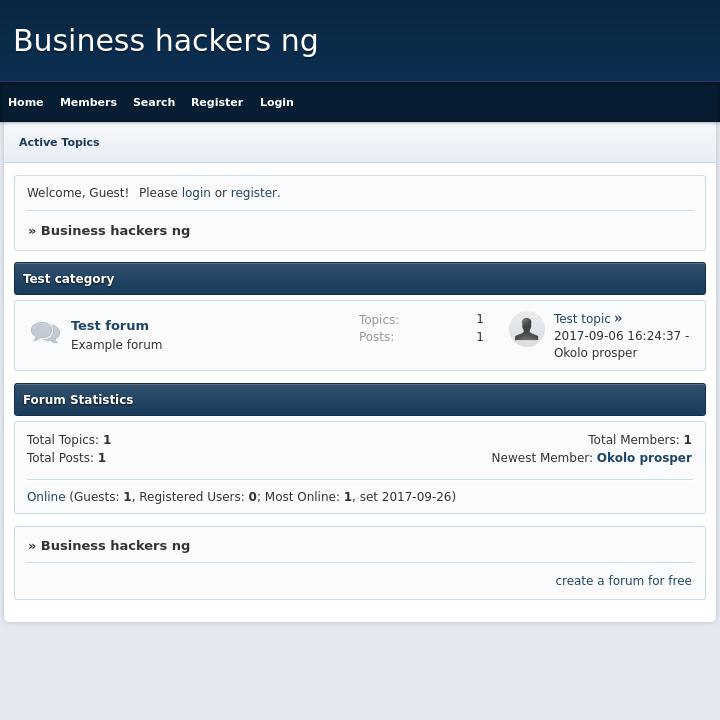Click the bottom Business hackers ng breadcrumb
This screenshot has height=720, width=720.
pos(115,546)
